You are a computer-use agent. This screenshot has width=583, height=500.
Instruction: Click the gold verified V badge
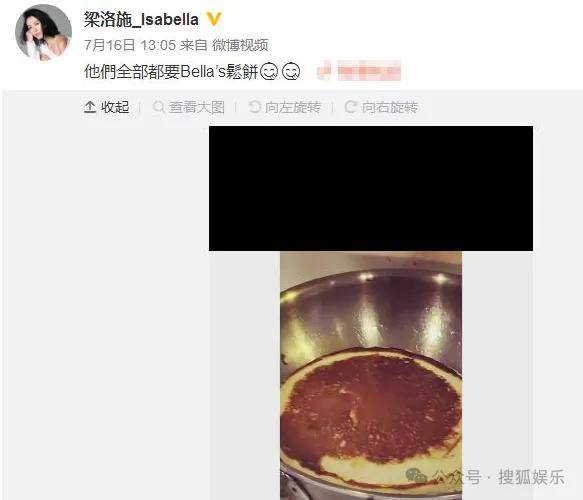pyautogui.click(x=214, y=19)
